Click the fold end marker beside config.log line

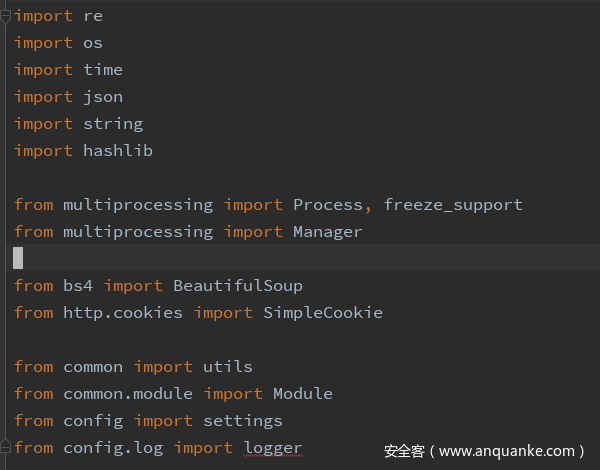point(8,447)
